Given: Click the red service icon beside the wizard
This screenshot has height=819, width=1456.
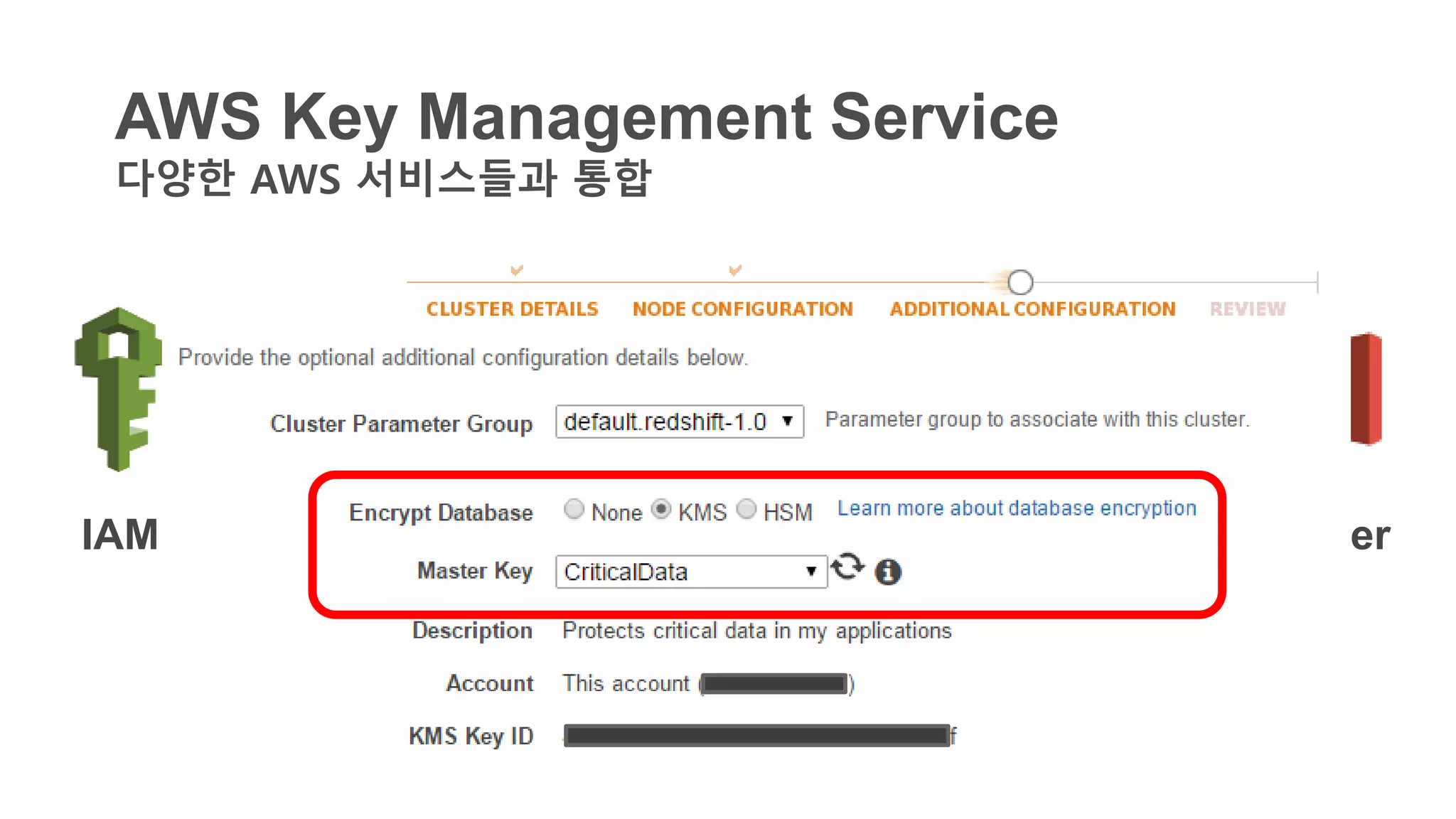Looking at the screenshot, I should [x=1366, y=389].
